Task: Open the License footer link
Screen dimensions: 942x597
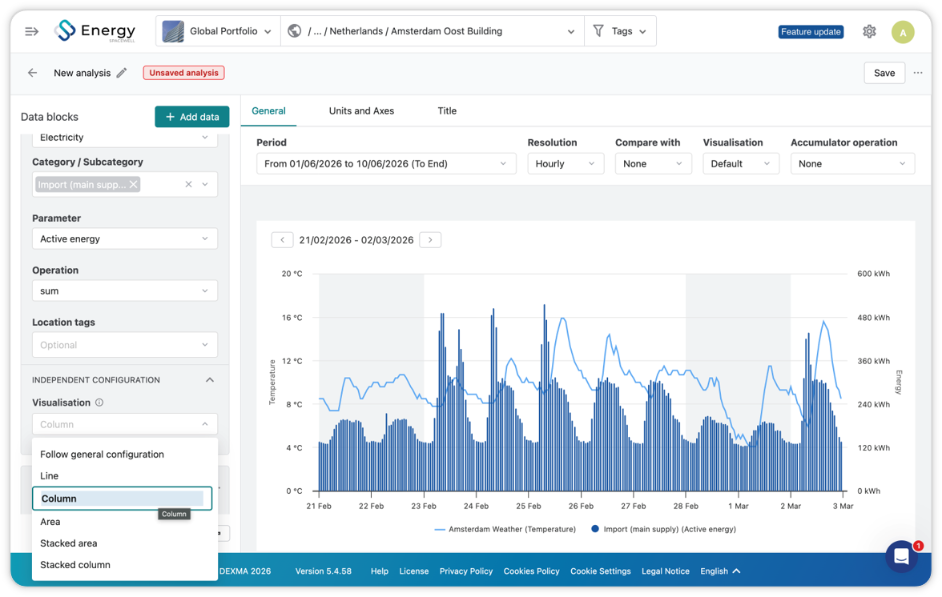Action: [x=414, y=571]
